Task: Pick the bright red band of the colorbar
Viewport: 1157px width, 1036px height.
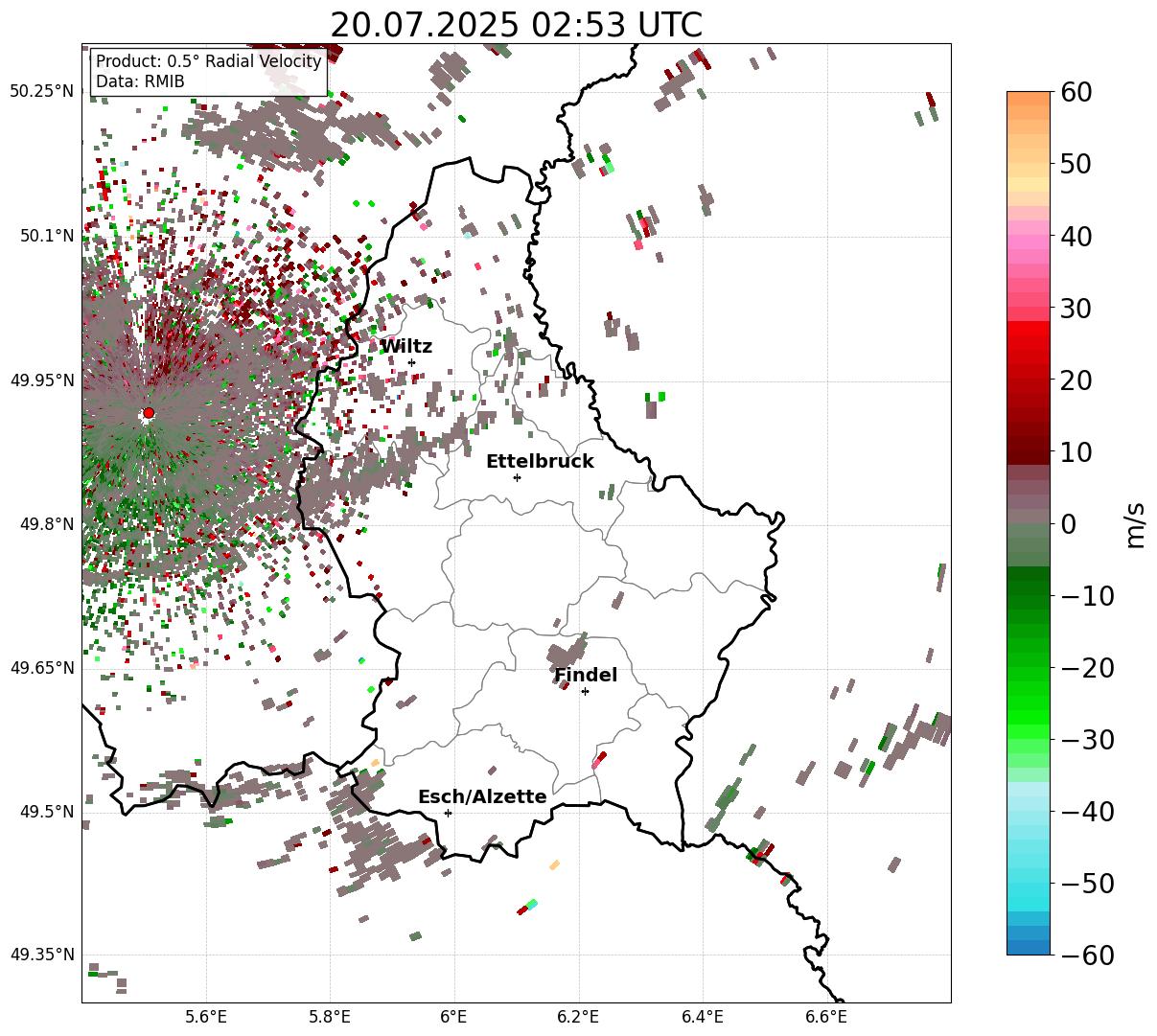Action: 1029,329
